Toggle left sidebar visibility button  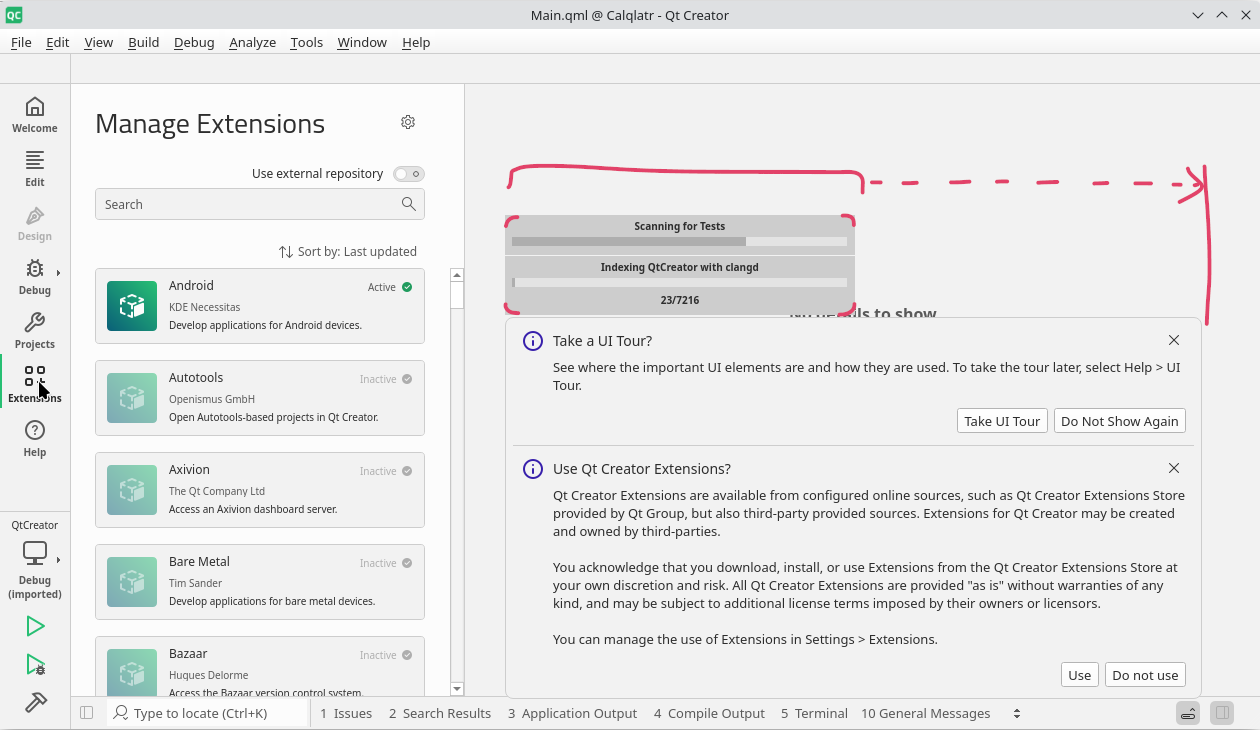[87, 713]
